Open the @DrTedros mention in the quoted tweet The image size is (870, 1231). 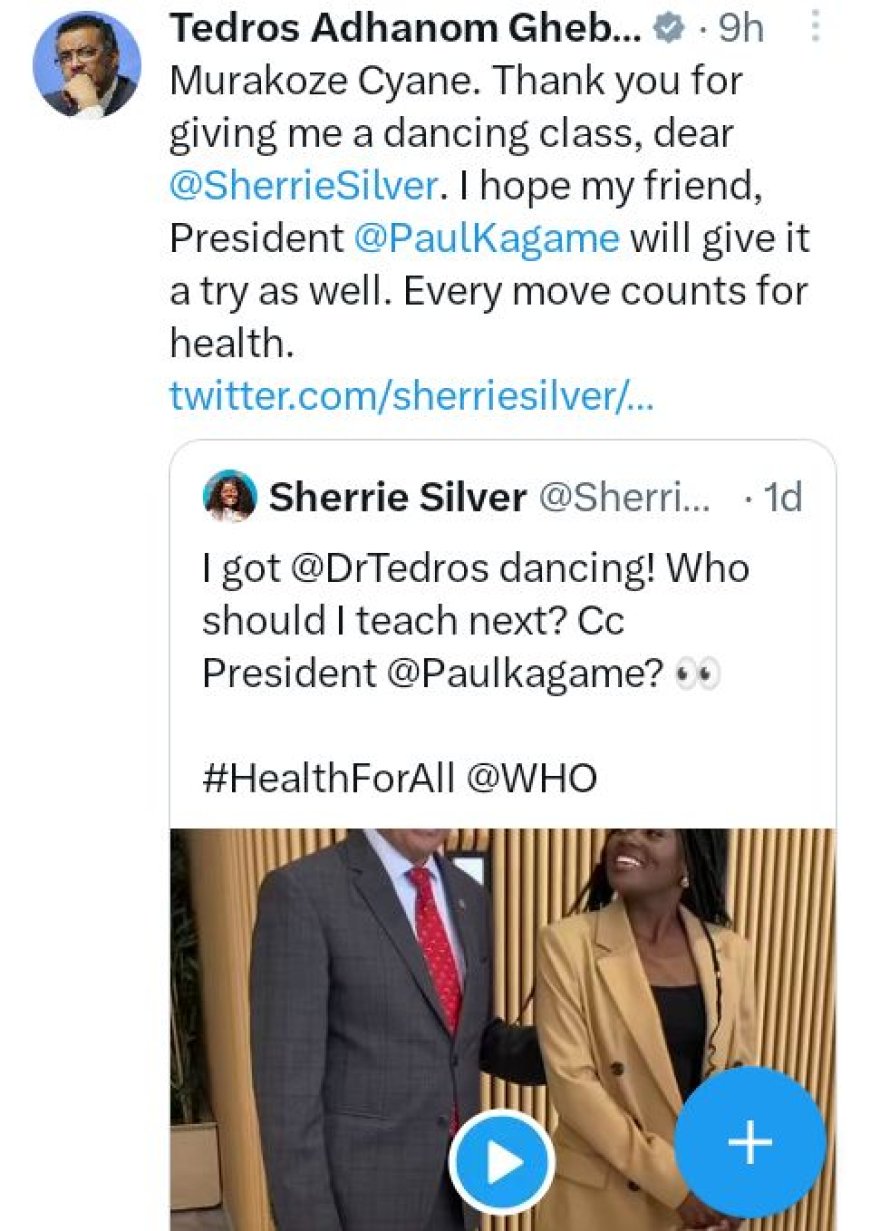click(x=383, y=568)
